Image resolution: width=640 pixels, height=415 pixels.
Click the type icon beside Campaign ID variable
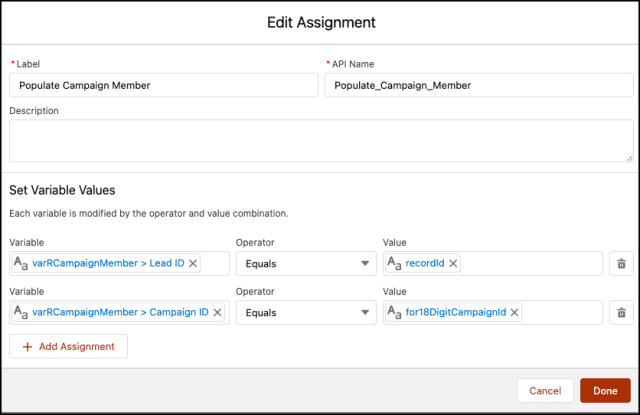click(x=21, y=312)
